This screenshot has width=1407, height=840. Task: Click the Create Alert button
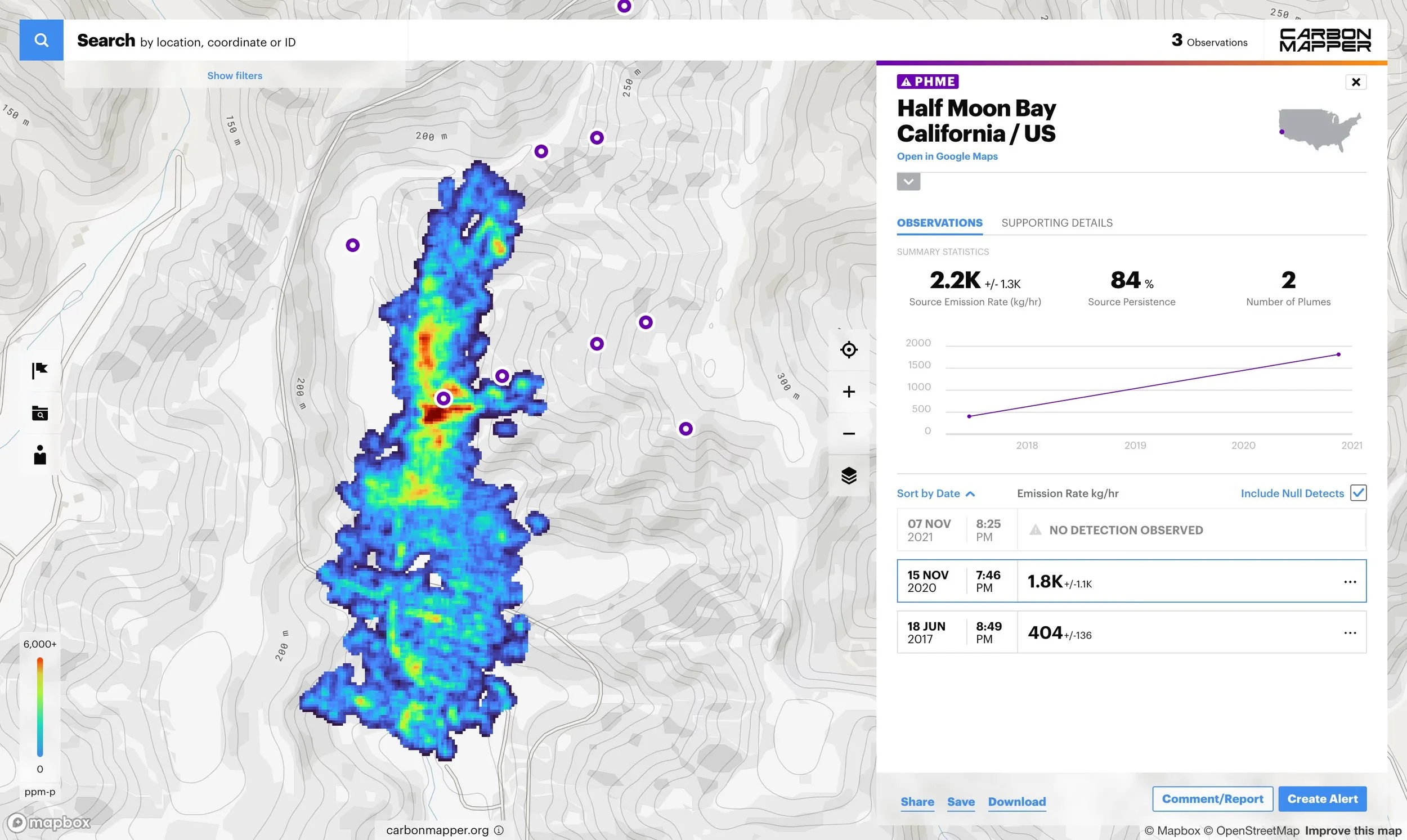[x=1322, y=799]
